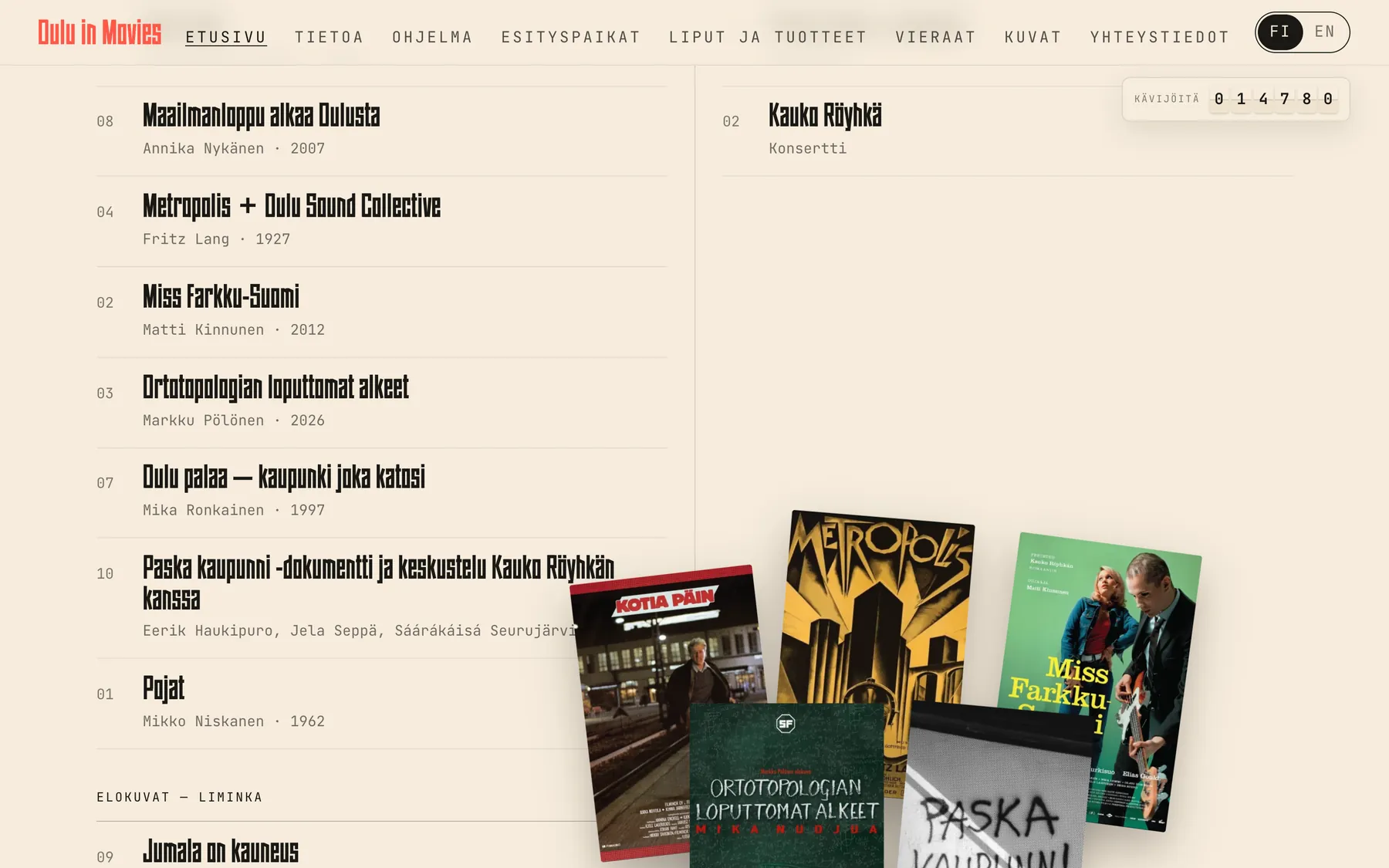Open film Maailmanloppu alkaa Oulusta
The width and height of the screenshot is (1389, 868).
point(262,116)
